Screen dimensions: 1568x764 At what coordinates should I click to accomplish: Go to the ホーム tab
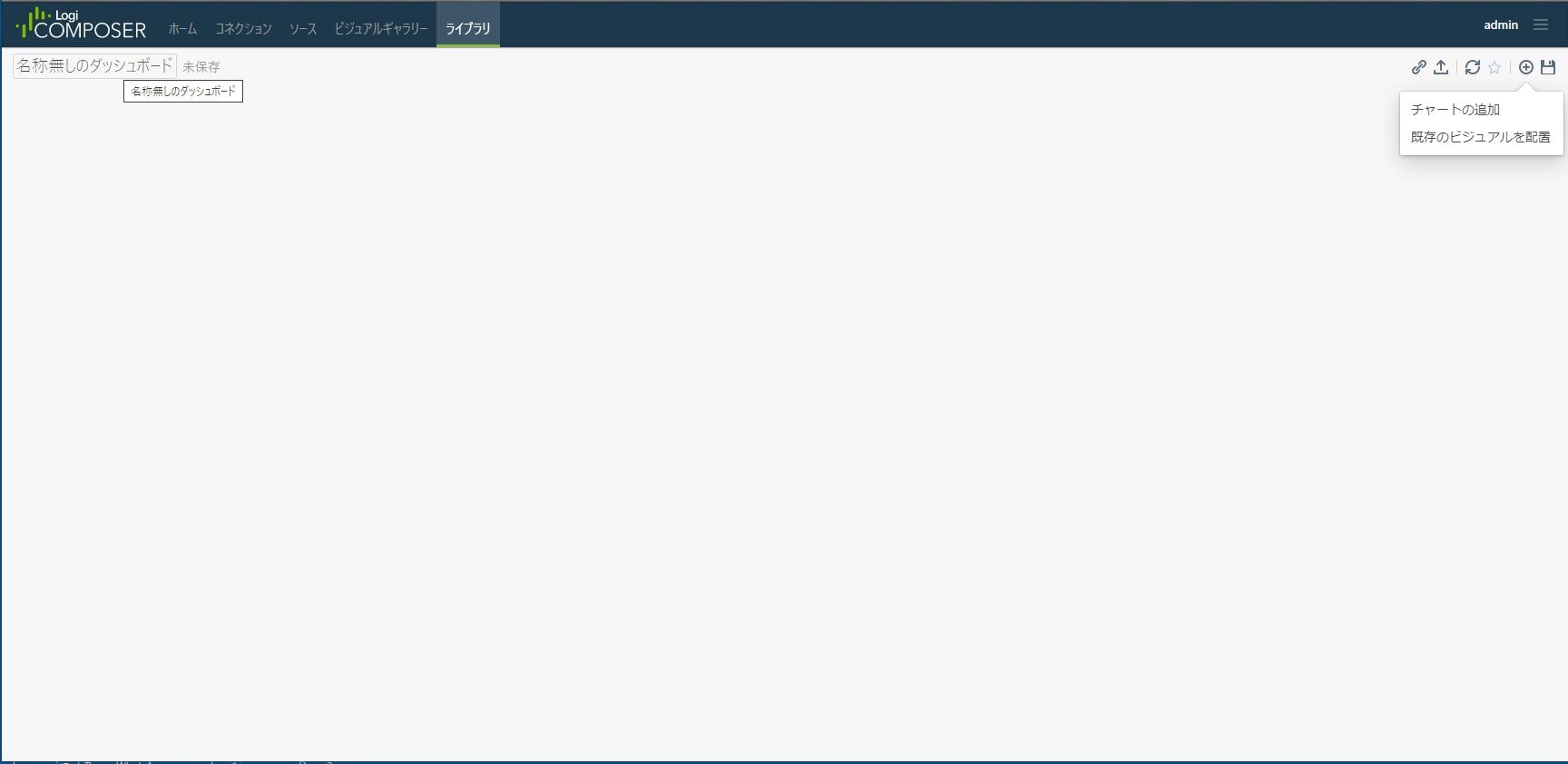point(182,29)
